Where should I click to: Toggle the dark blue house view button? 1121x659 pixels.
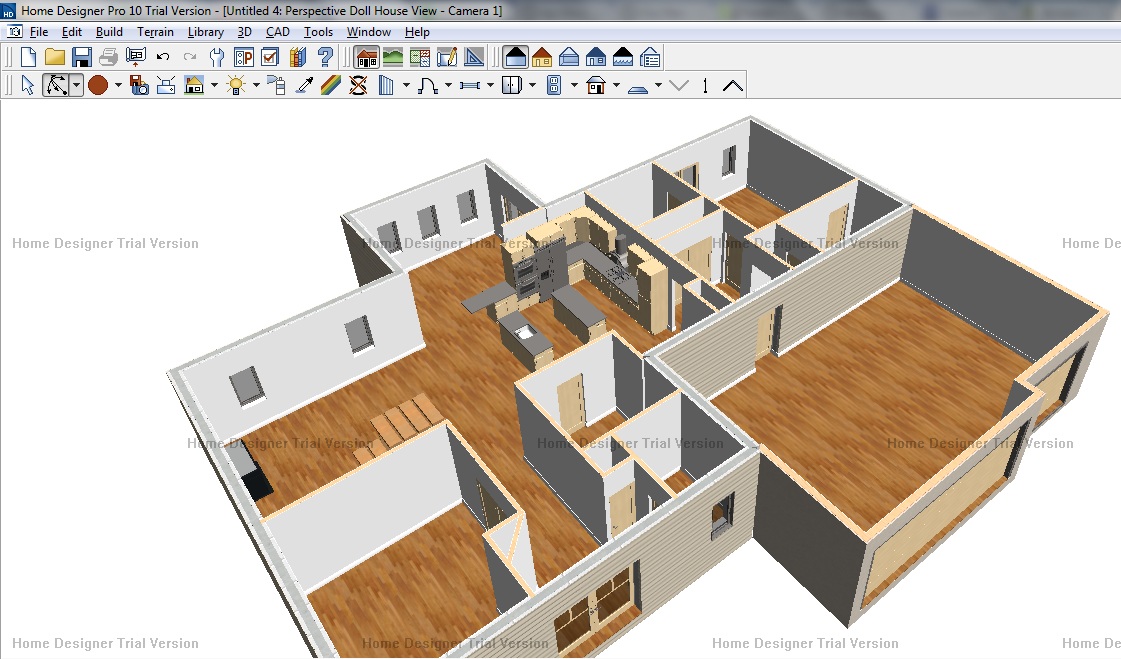[x=596, y=57]
